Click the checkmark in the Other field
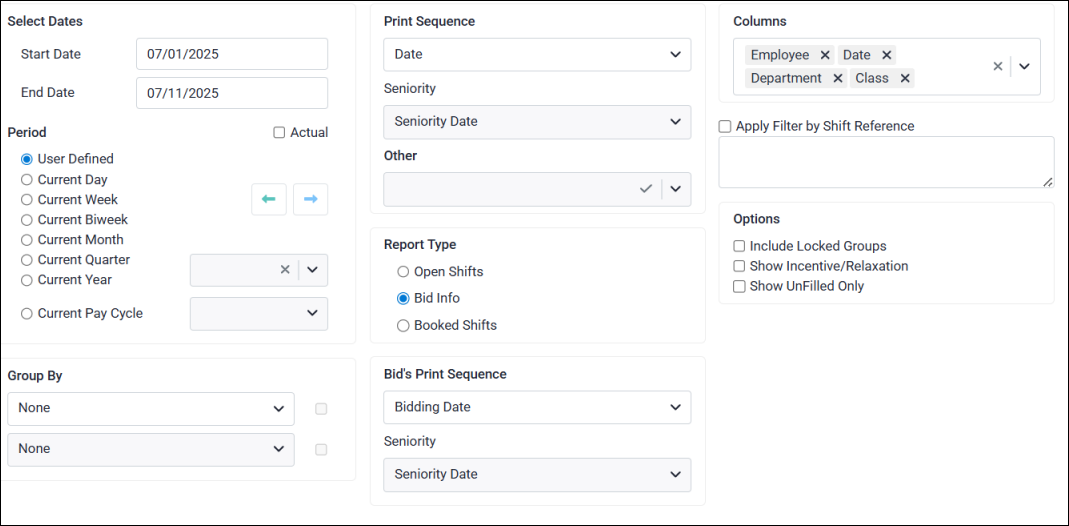This screenshot has height=526, width=1069. click(646, 189)
